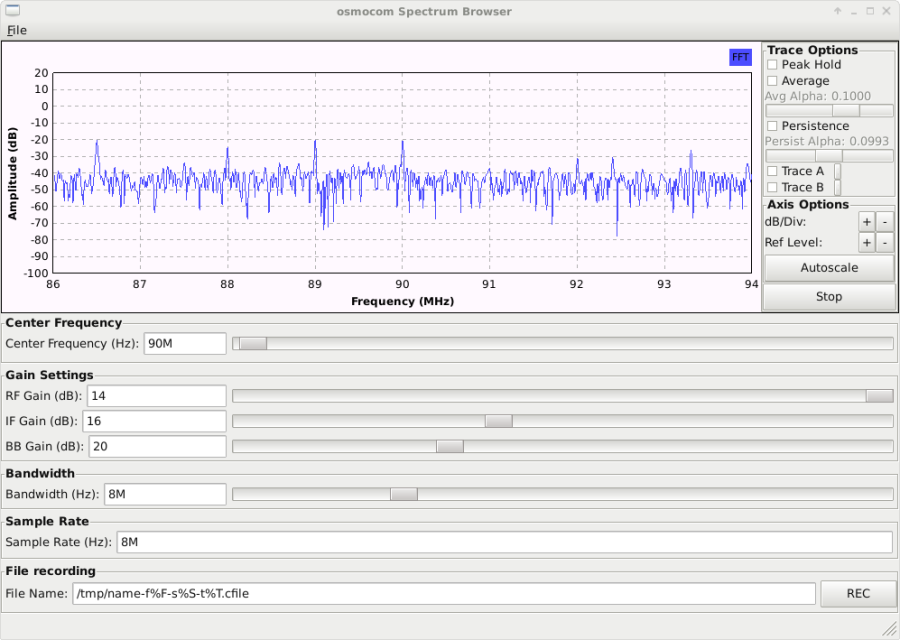The height and width of the screenshot is (640, 900).
Task: Click the window menu icon in title bar
Action: pyautogui.click(x=12, y=10)
